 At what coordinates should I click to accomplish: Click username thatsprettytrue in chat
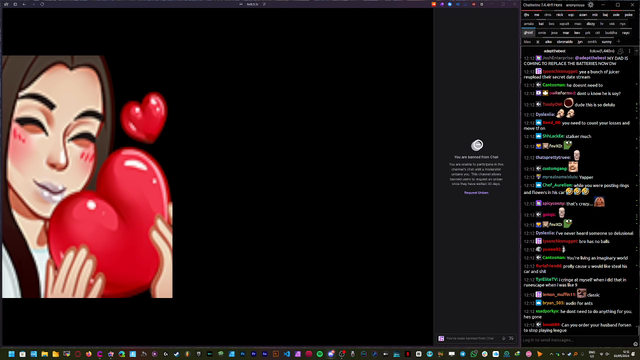coord(553,157)
